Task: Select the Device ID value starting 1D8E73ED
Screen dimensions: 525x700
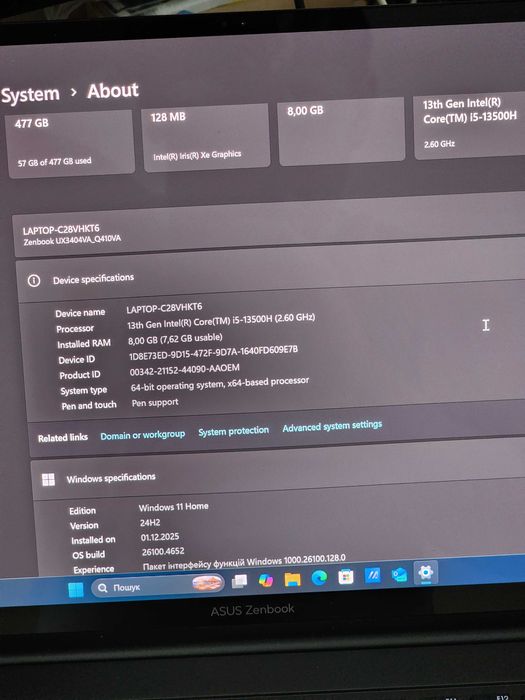Action: [213, 353]
